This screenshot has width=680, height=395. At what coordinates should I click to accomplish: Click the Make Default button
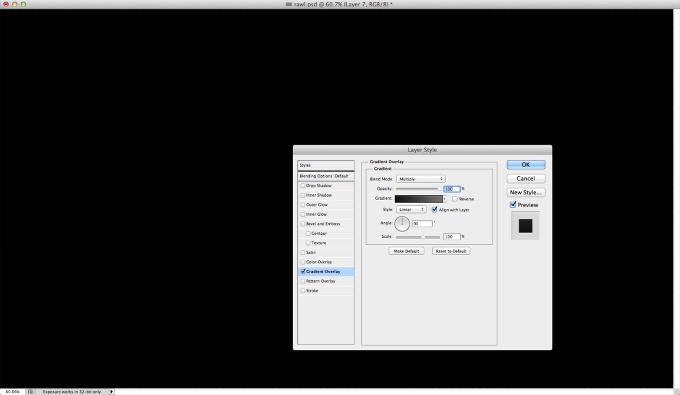[406, 251]
